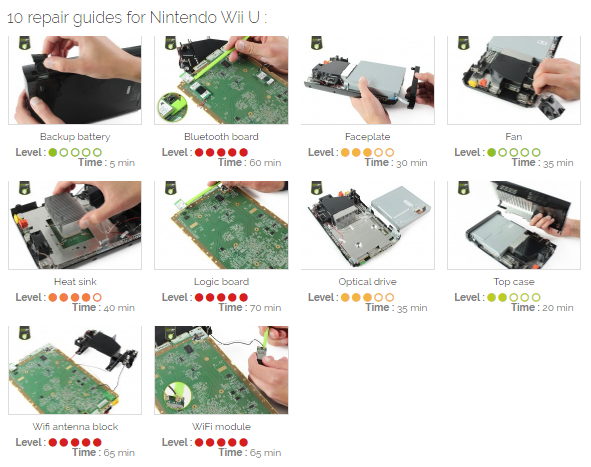Image resolution: width=591 pixels, height=467 pixels.
Task: Click the badge icon on Logic board image
Action: [x=171, y=188]
